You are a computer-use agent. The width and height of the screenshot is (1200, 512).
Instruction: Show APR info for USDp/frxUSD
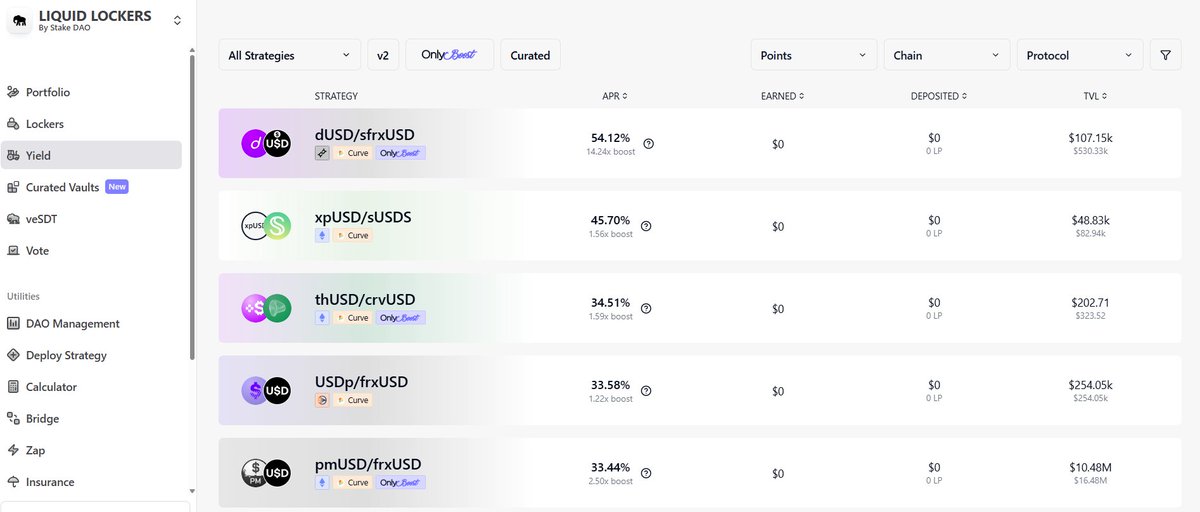[648, 391]
